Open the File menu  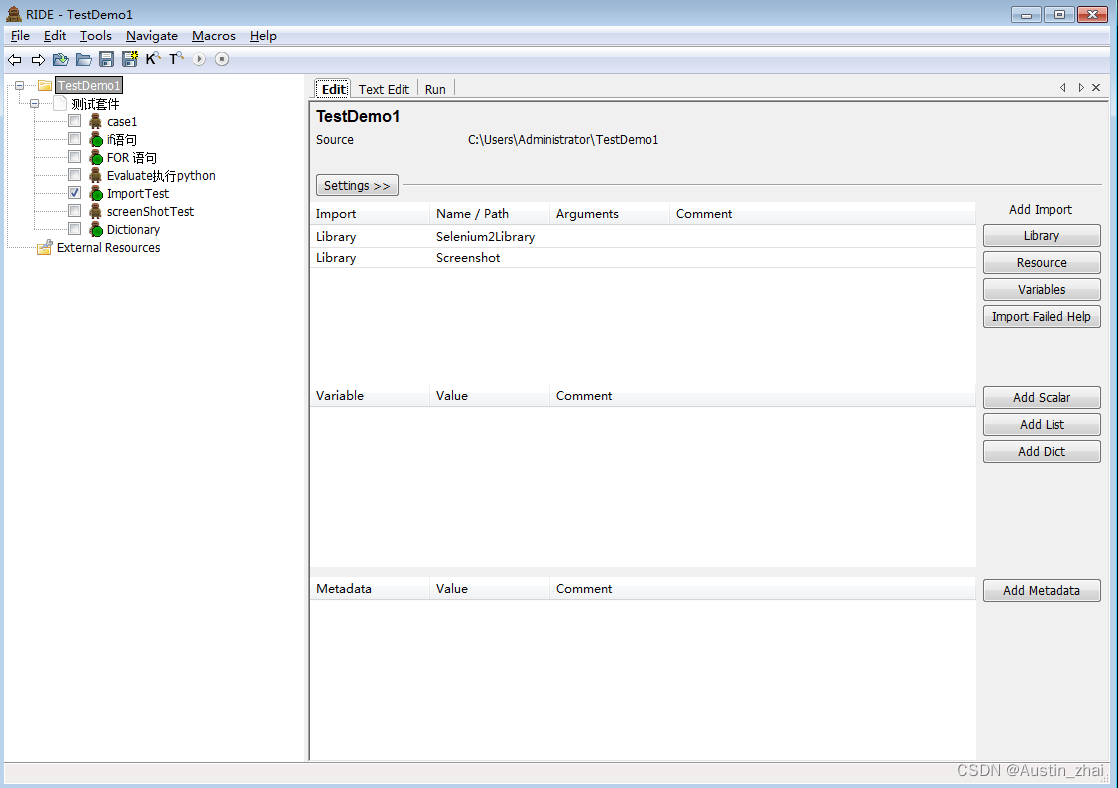pos(20,36)
